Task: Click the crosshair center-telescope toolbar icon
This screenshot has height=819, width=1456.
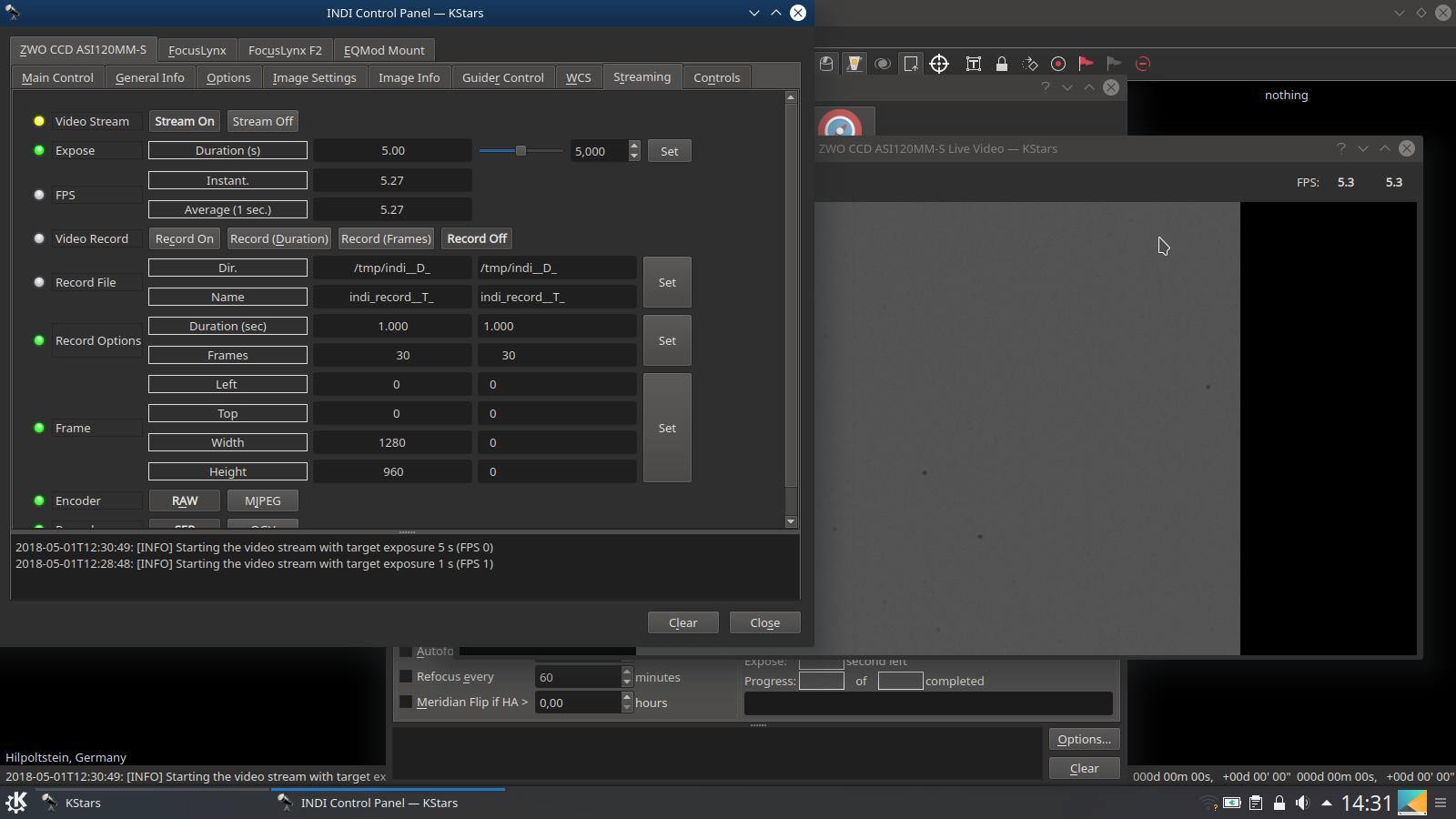Action: click(939, 64)
